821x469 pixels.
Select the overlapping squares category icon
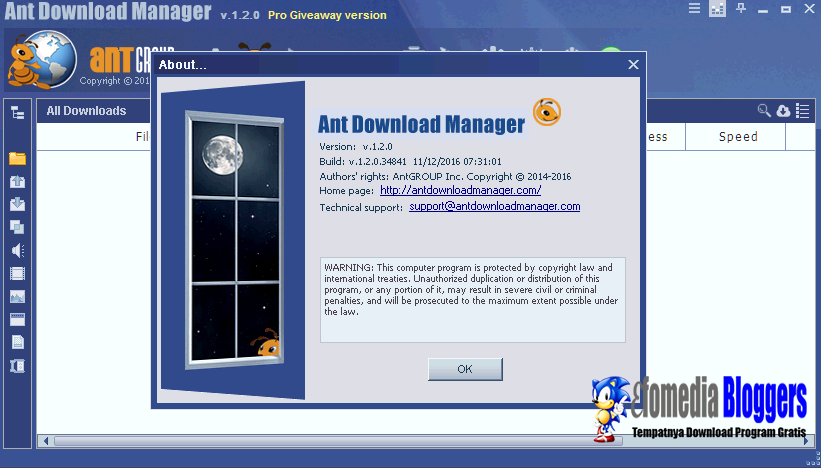(17, 227)
